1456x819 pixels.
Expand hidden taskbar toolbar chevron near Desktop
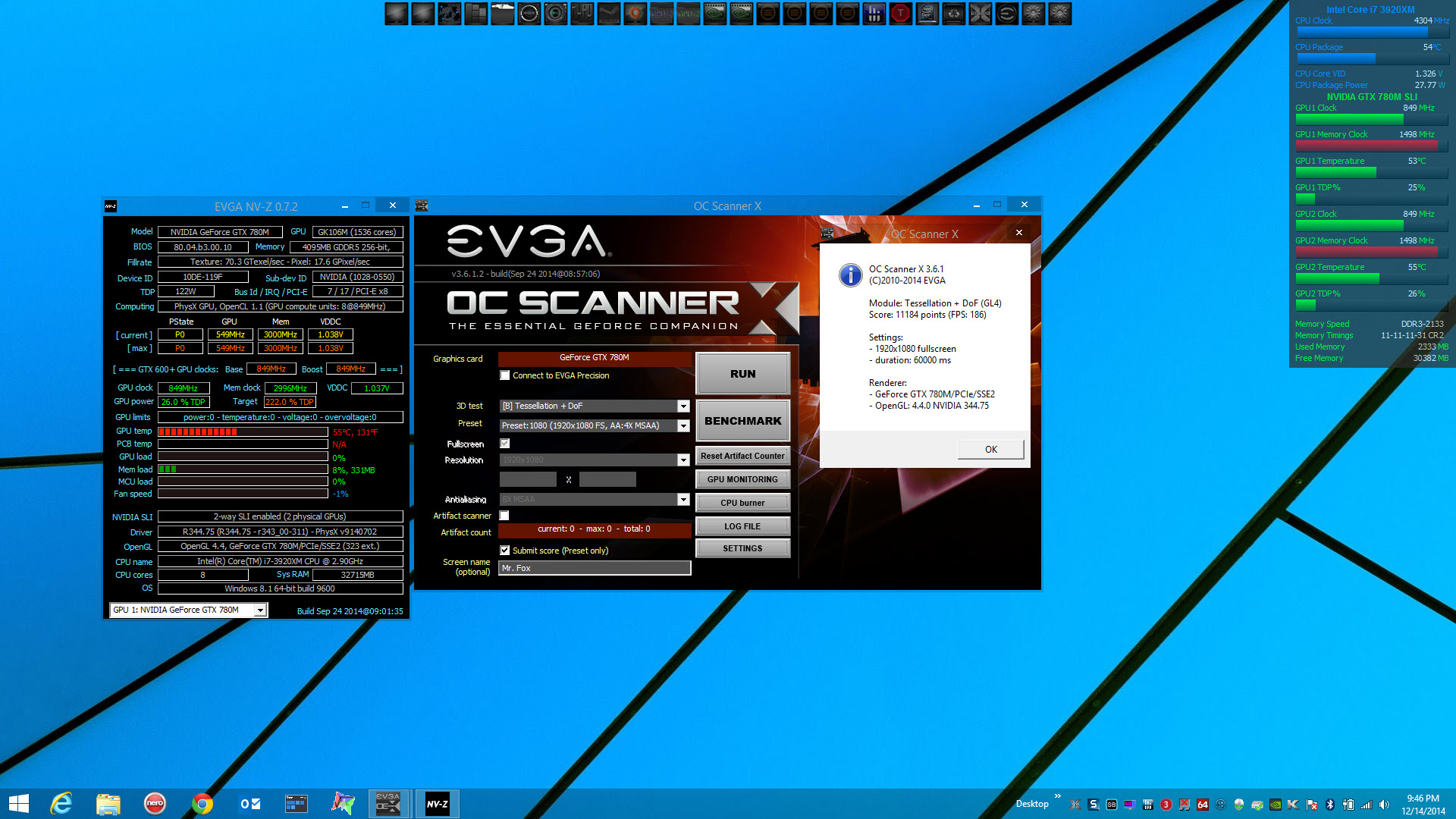[x=1057, y=796]
